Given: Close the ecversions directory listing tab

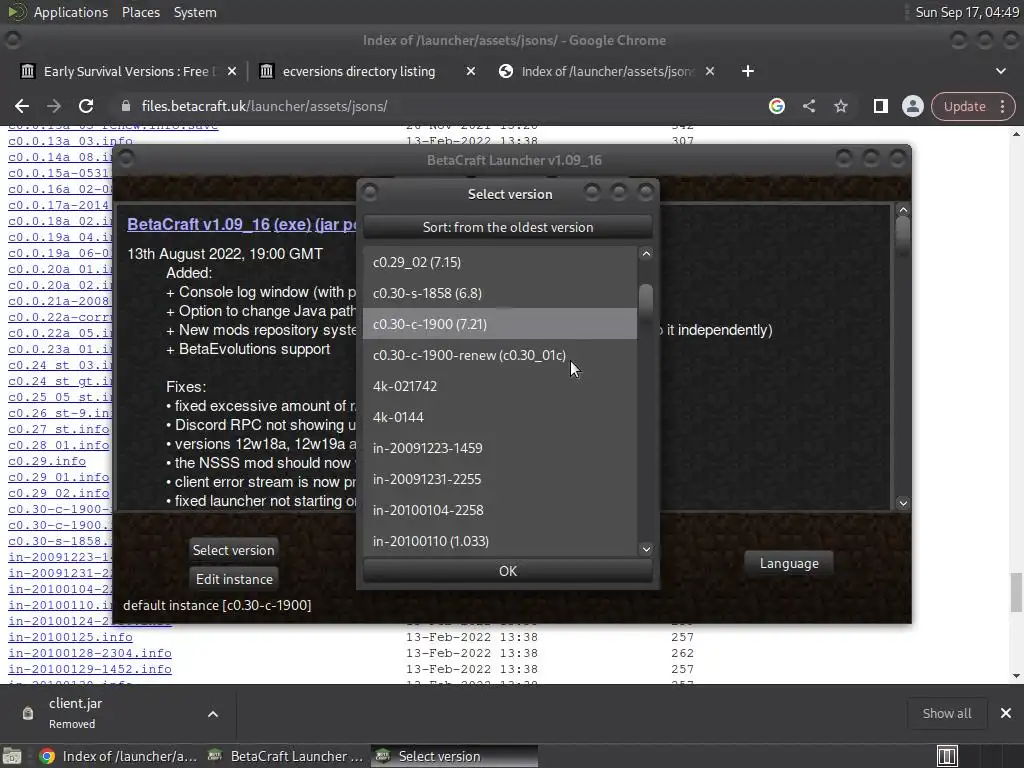Looking at the screenshot, I should tap(471, 71).
